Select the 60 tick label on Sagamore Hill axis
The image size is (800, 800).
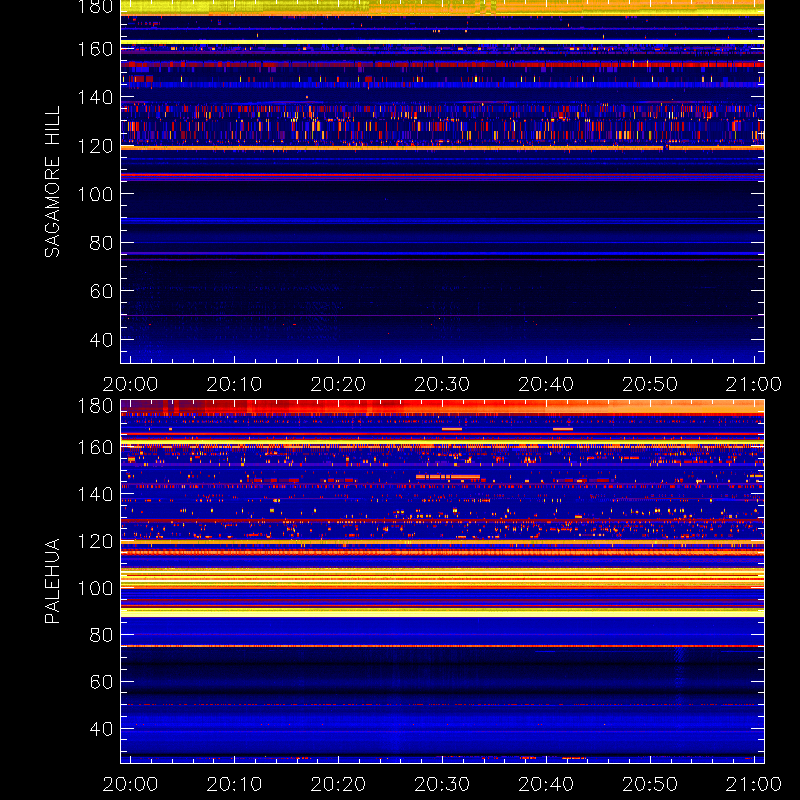point(101,291)
